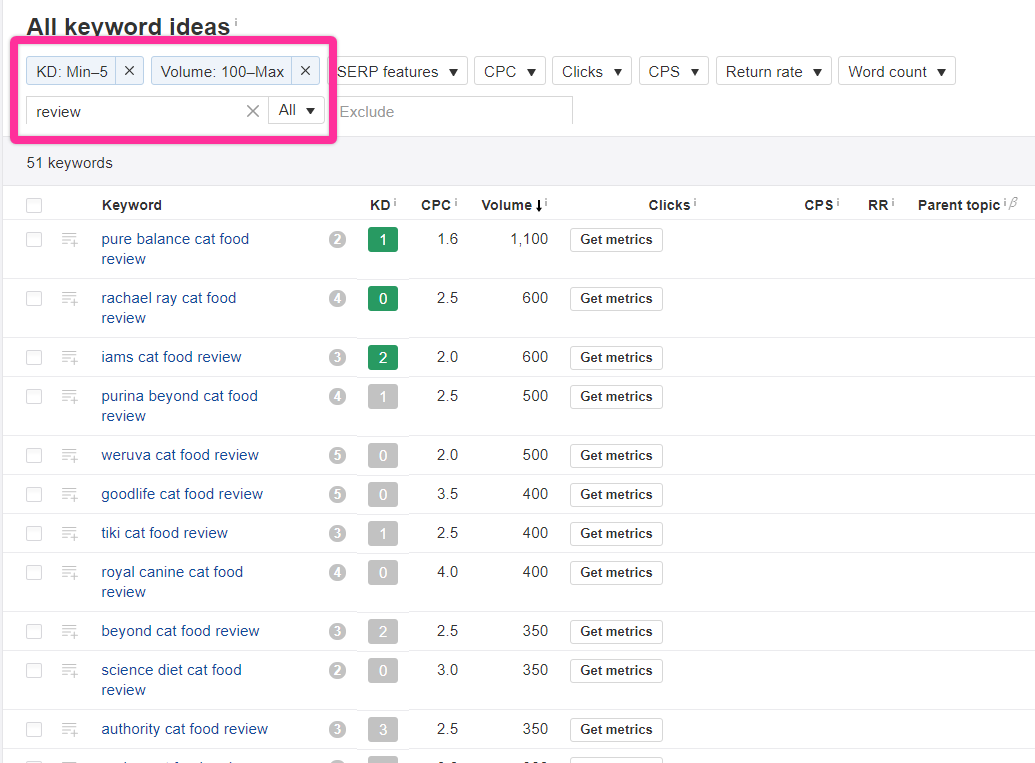Screen dimensions: 1035x763
Task: Clear the 'review' include field
Action: coord(252,111)
